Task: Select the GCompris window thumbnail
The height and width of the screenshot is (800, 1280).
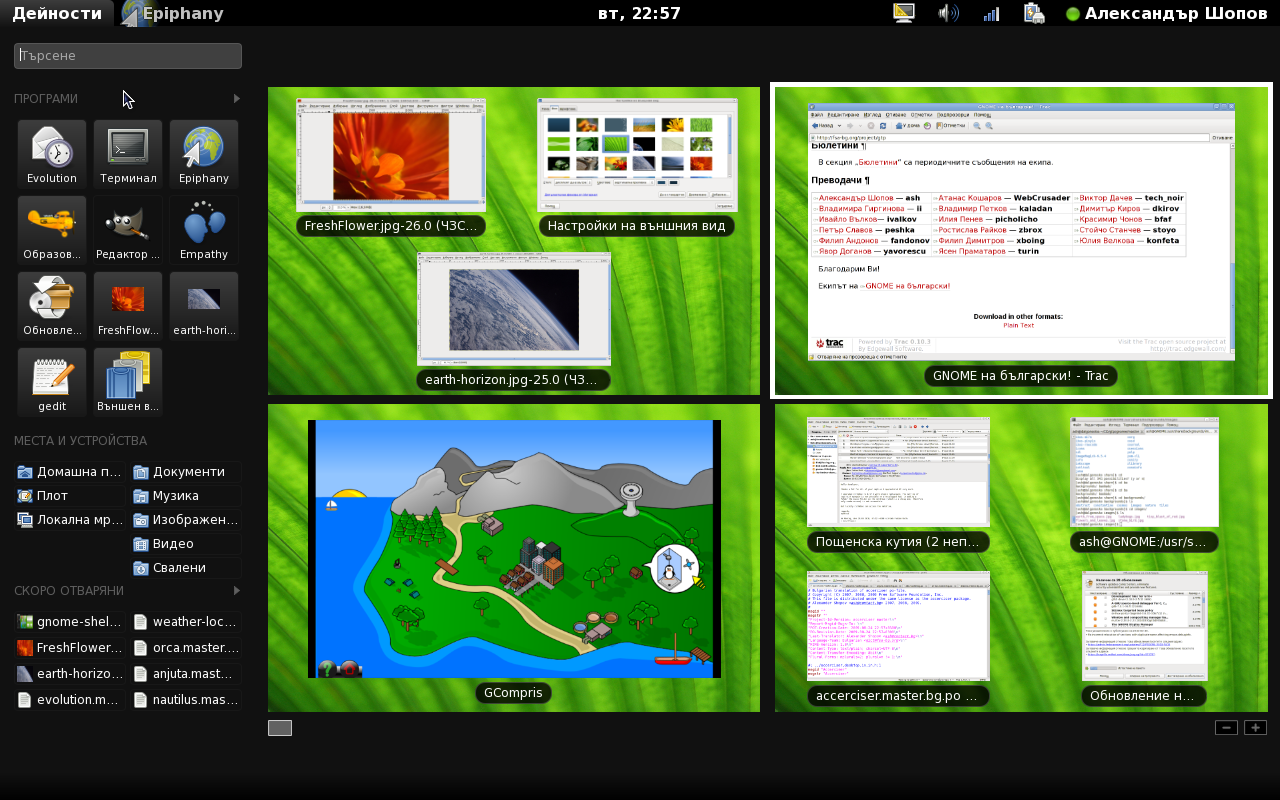Action: point(514,549)
